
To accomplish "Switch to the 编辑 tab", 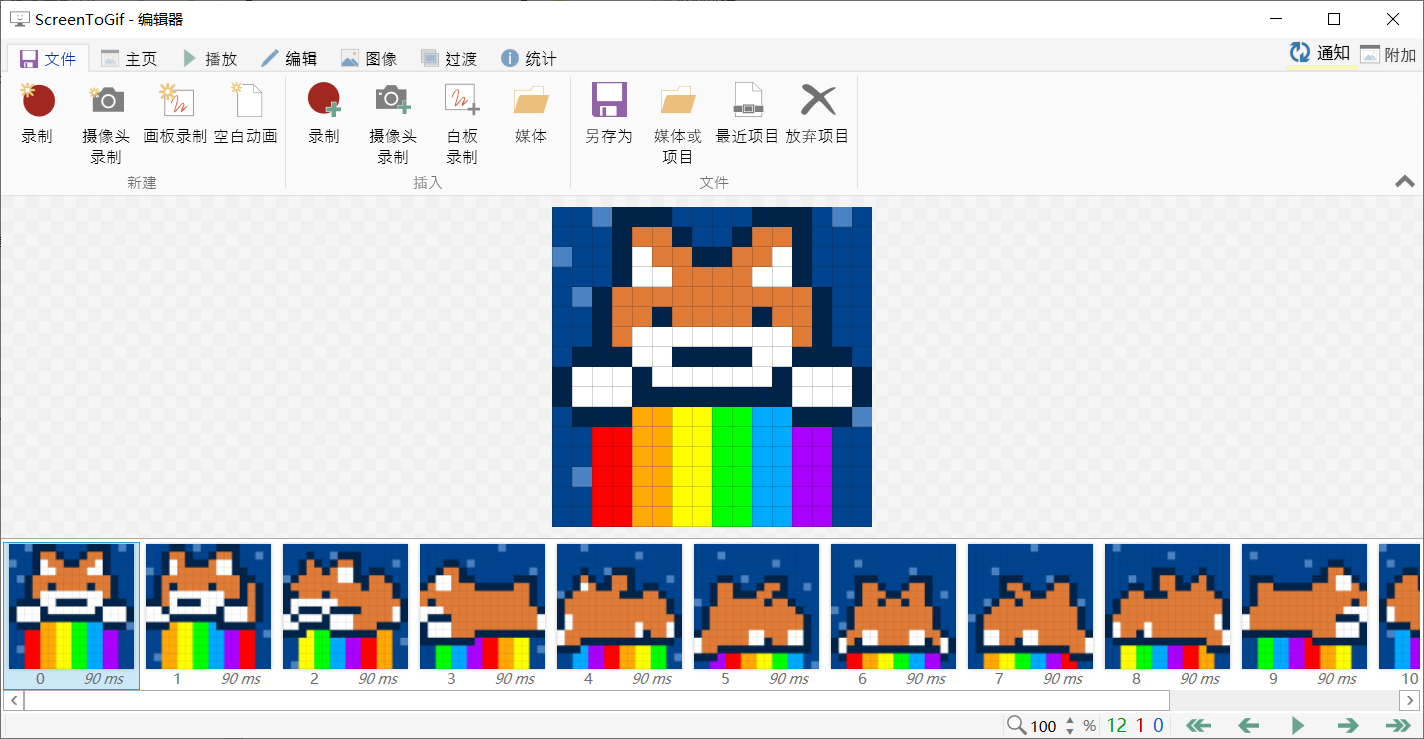I will tap(289, 59).
